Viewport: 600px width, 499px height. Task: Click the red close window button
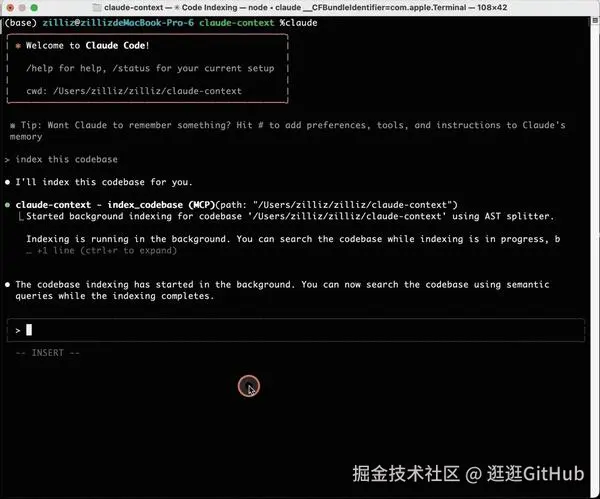[10, 8]
